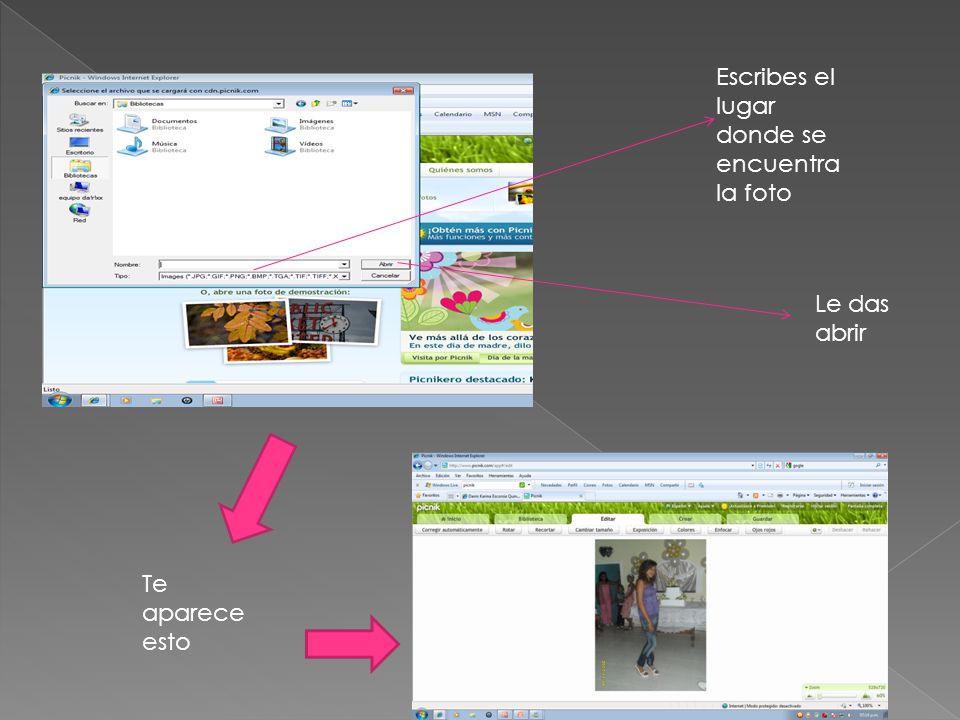Click the Favoritos star button
960x720 pixels.
coord(427,495)
